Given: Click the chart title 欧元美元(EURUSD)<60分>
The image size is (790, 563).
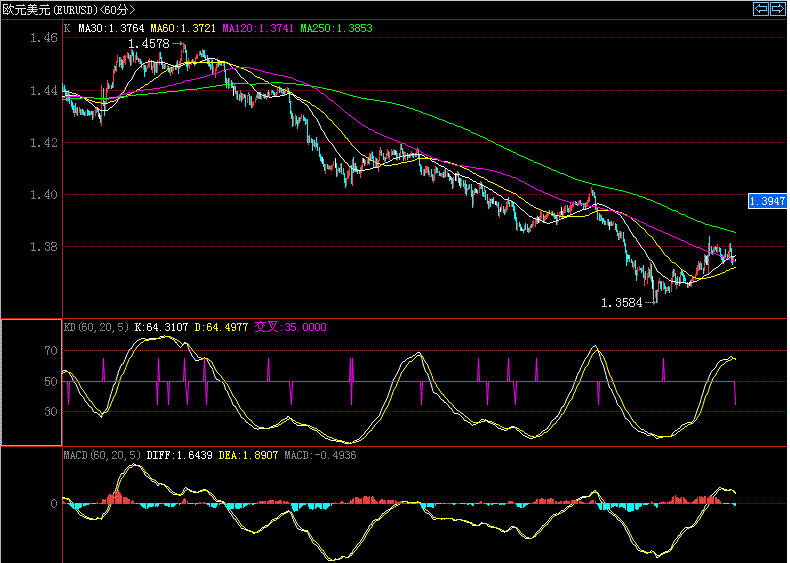Looking at the screenshot, I should tap(69, 10).
